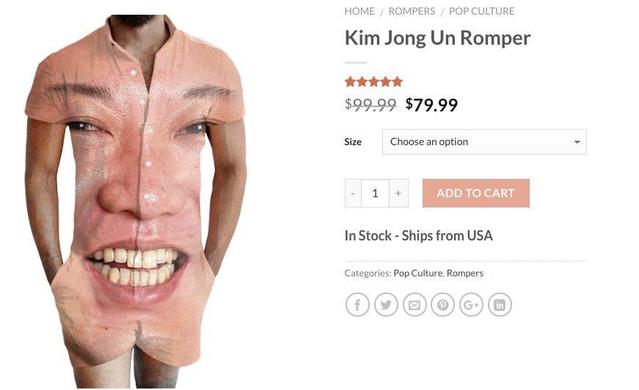Decrease quantity with minus button
Viewport: 639px width, 390px height.
353,193
